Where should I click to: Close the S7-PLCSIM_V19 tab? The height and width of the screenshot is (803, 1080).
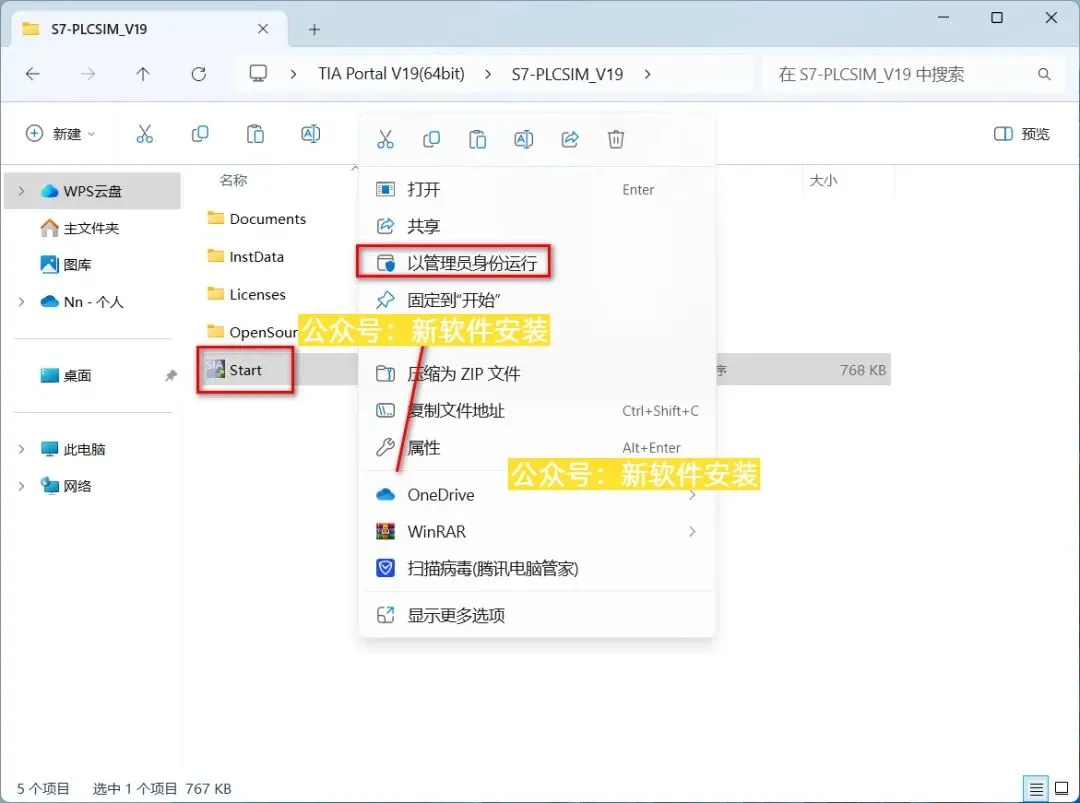point(263,29)
